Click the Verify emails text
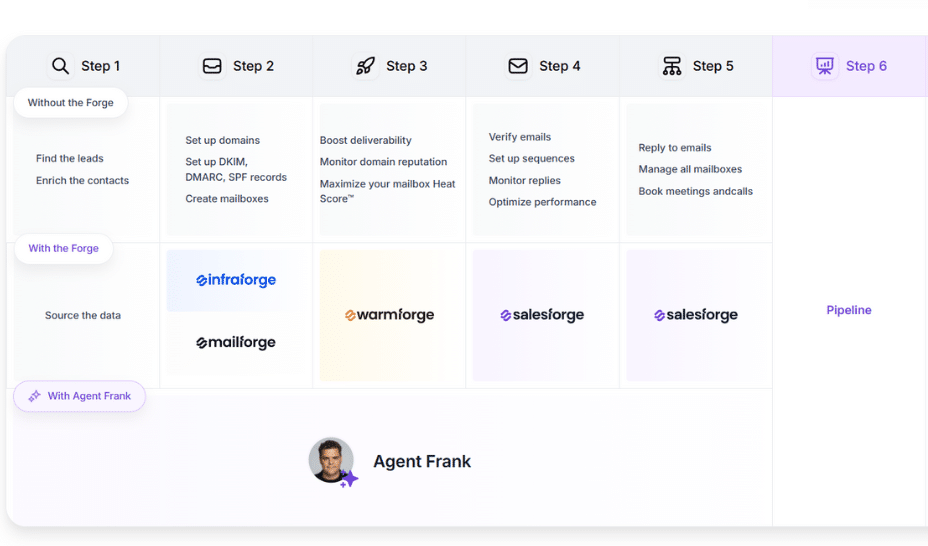Viewport: 928px width, 546px height. pyautogui.click(x=520, y=137)
